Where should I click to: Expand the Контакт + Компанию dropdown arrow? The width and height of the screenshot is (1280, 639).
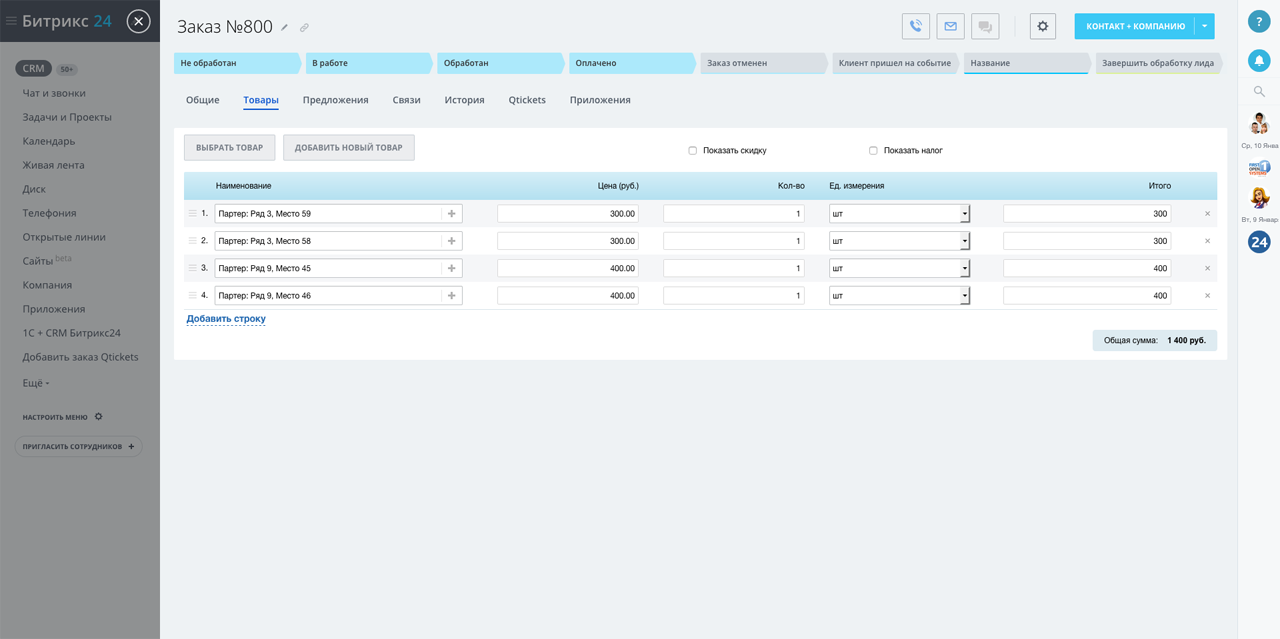coord(1205,27)
